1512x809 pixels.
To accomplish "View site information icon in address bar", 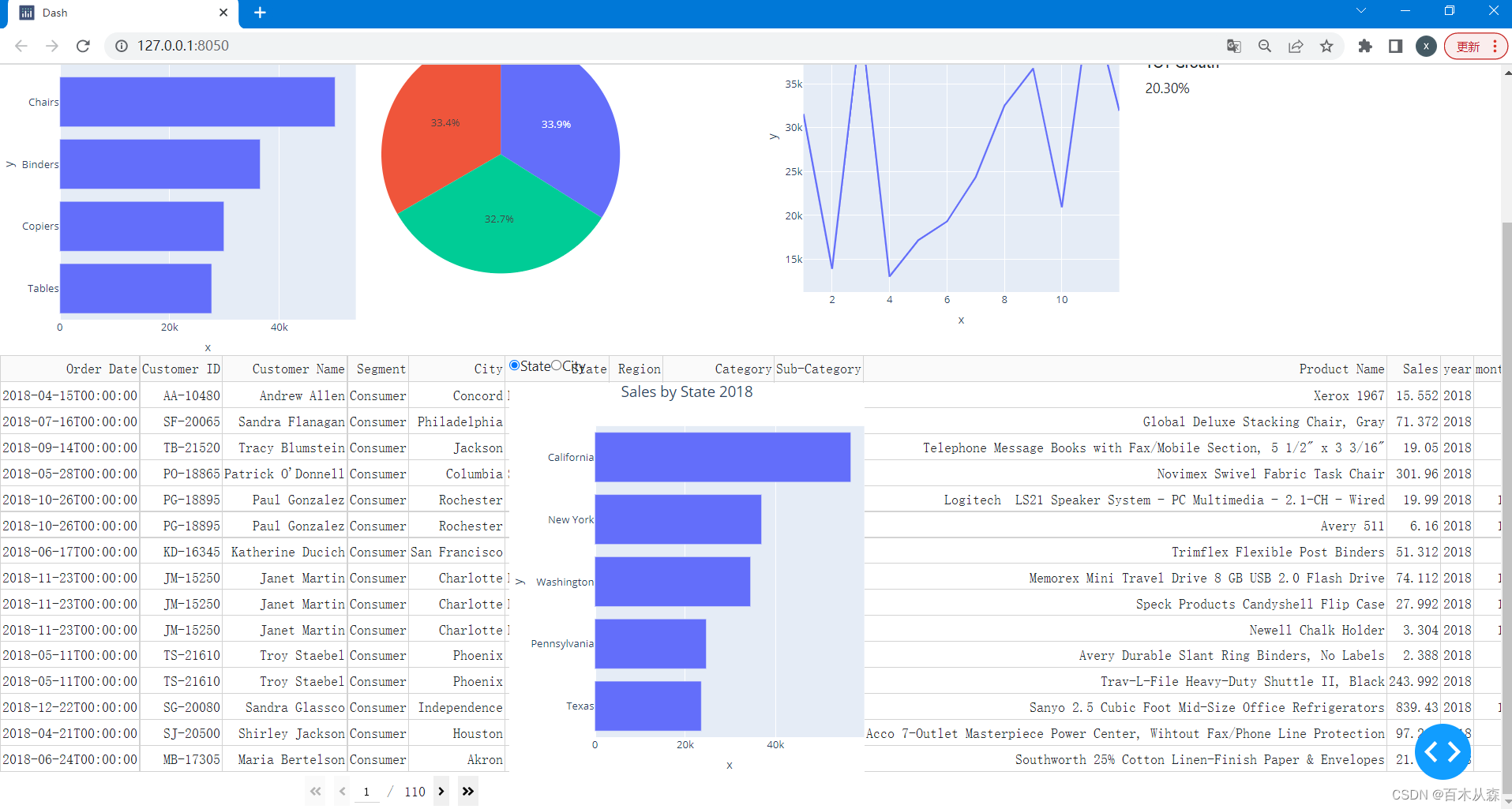I will 122,46.
